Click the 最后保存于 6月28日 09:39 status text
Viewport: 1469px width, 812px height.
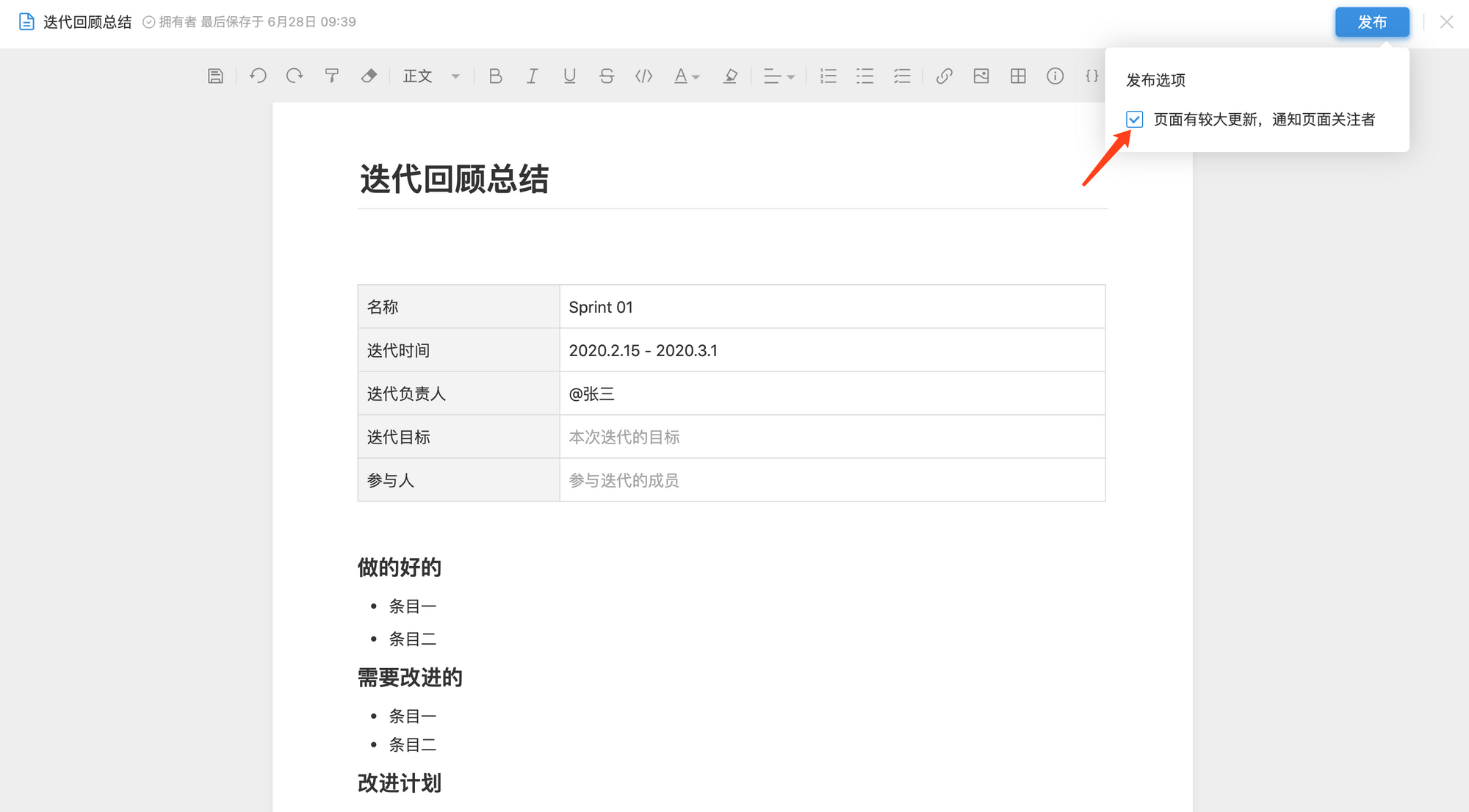coord(278,22)
